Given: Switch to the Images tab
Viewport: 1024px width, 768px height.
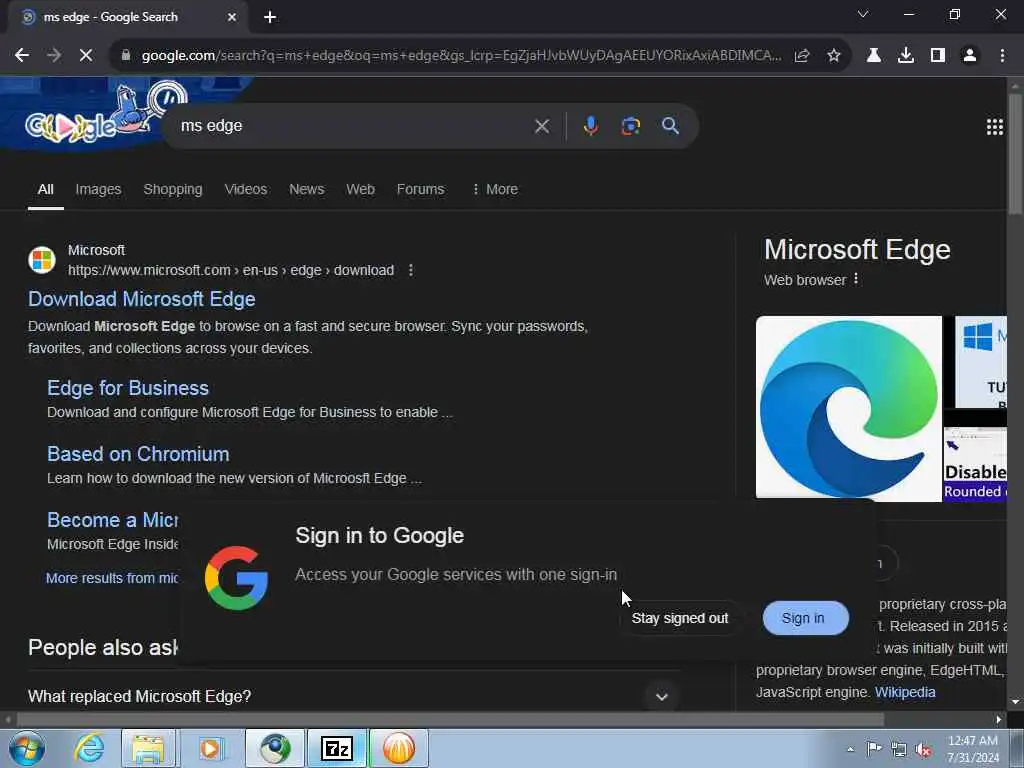Looking at the screenshot, I should [x=98, y=189].
